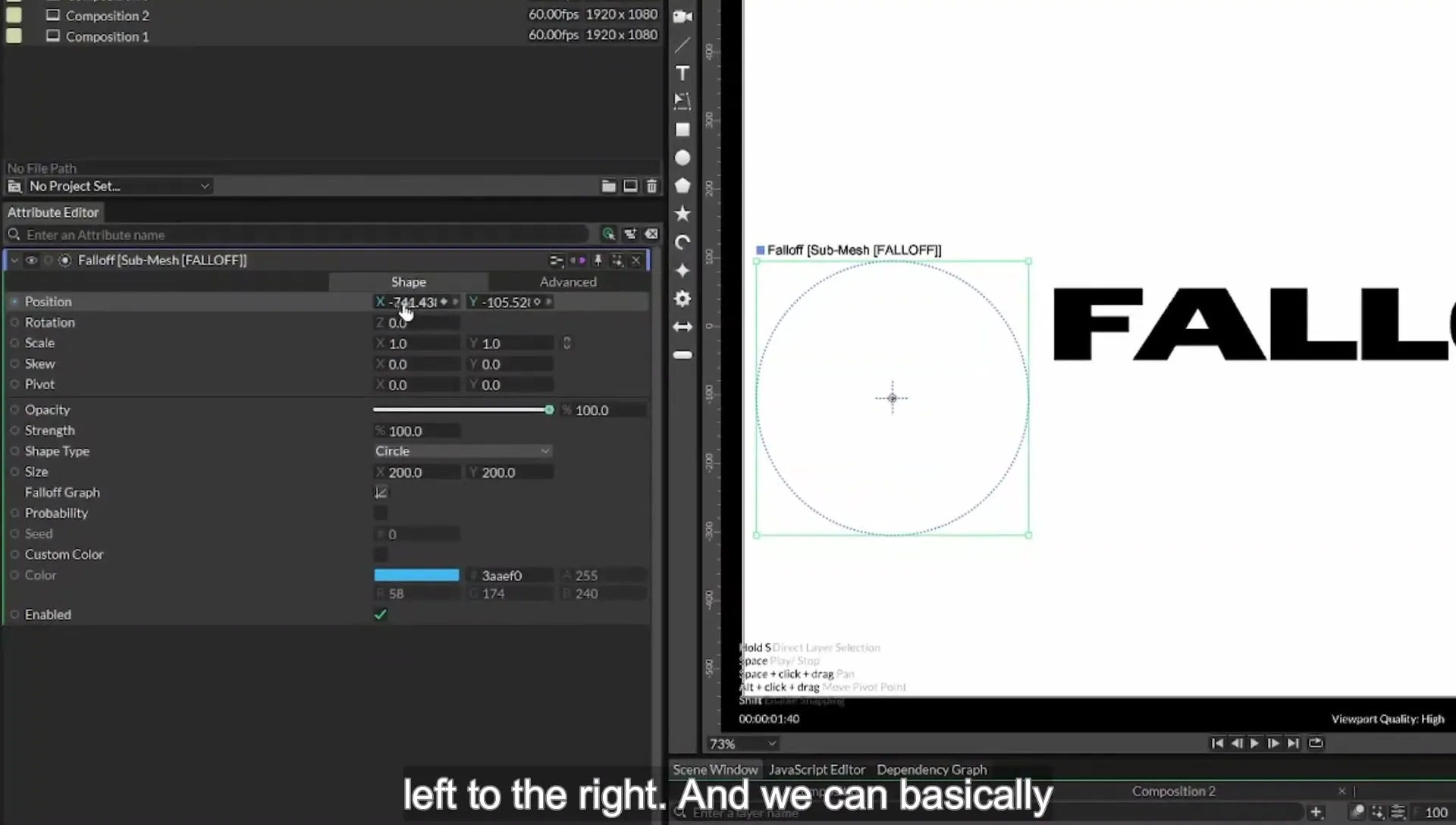Click the attribute name search field
This screenshot has height=825, width=1456.
(x=303, y=234)
